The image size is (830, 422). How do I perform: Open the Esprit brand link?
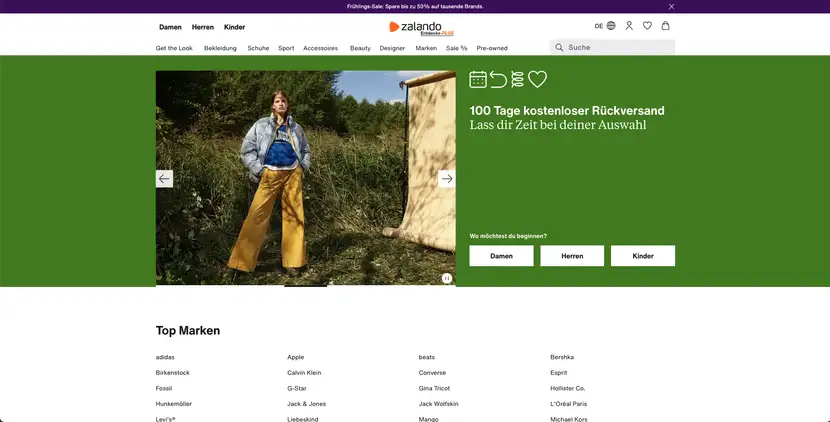[x=558, y=373]
